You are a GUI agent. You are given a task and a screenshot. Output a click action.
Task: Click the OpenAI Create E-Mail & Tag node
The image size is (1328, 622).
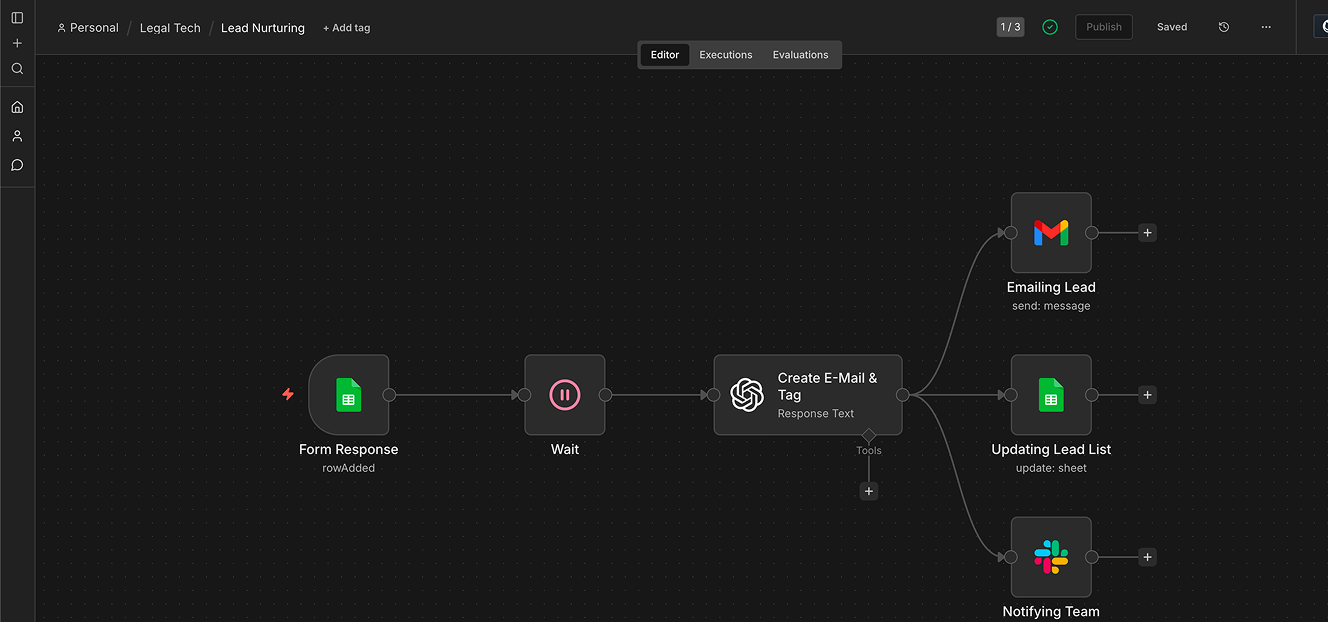point(808,395)
